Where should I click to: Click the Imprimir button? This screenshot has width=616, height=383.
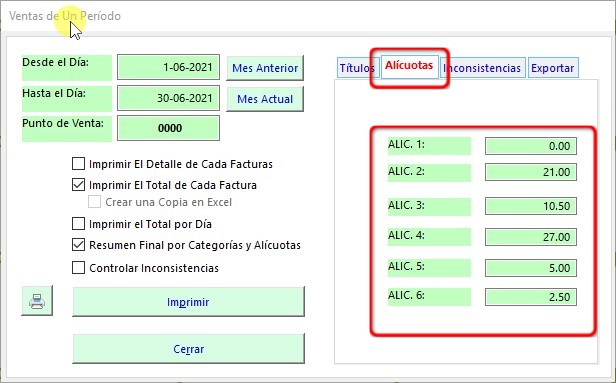tap(188, 302)
